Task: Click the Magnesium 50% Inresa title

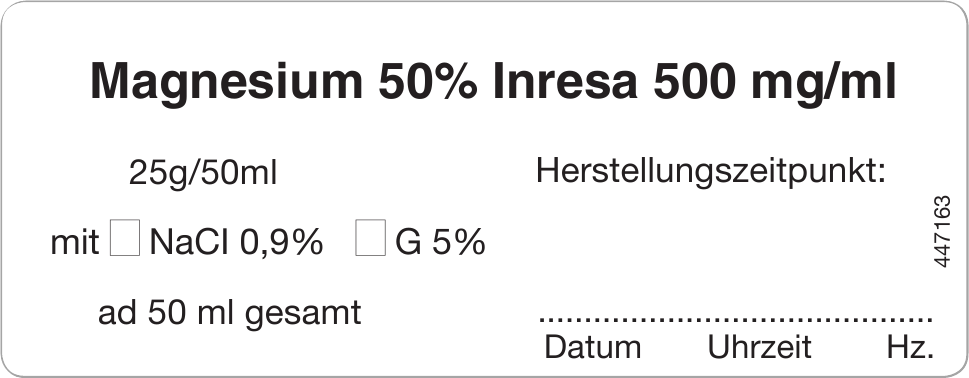Action: tap(493, 83)
